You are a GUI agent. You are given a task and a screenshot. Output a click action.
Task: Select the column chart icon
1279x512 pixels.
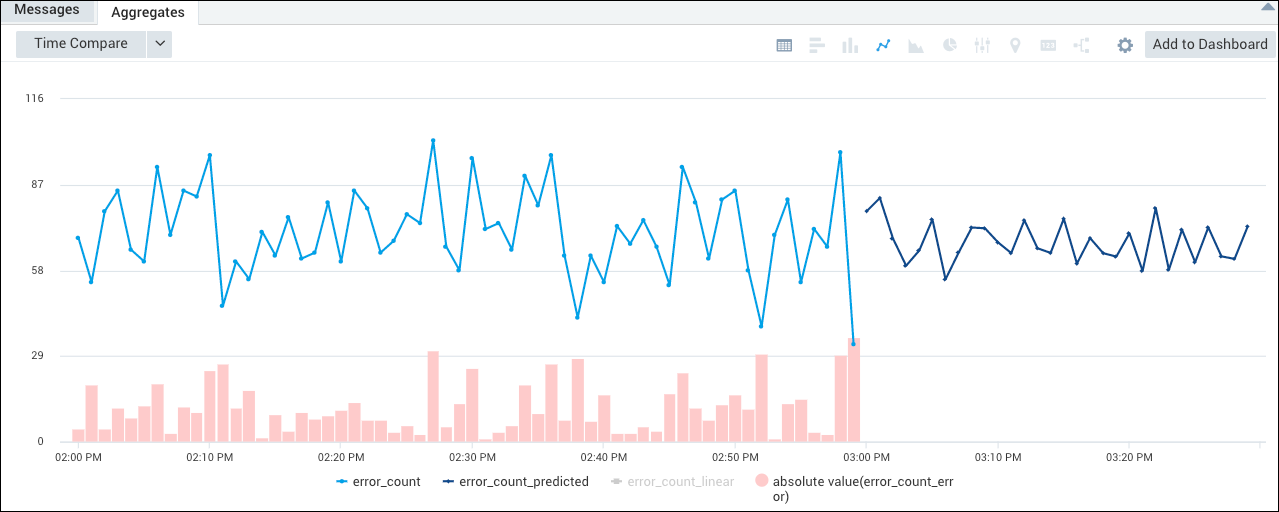pyautogui.click(x=850, y=45)
